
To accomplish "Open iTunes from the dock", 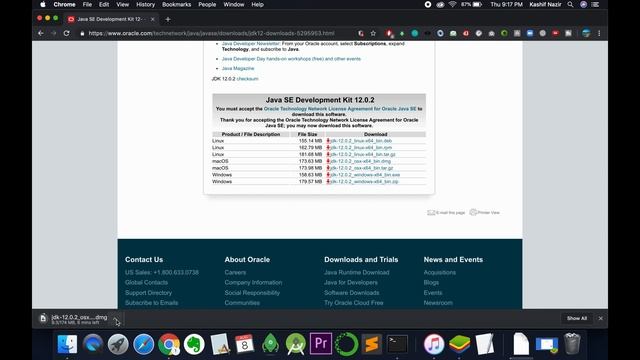I will 434,344.
